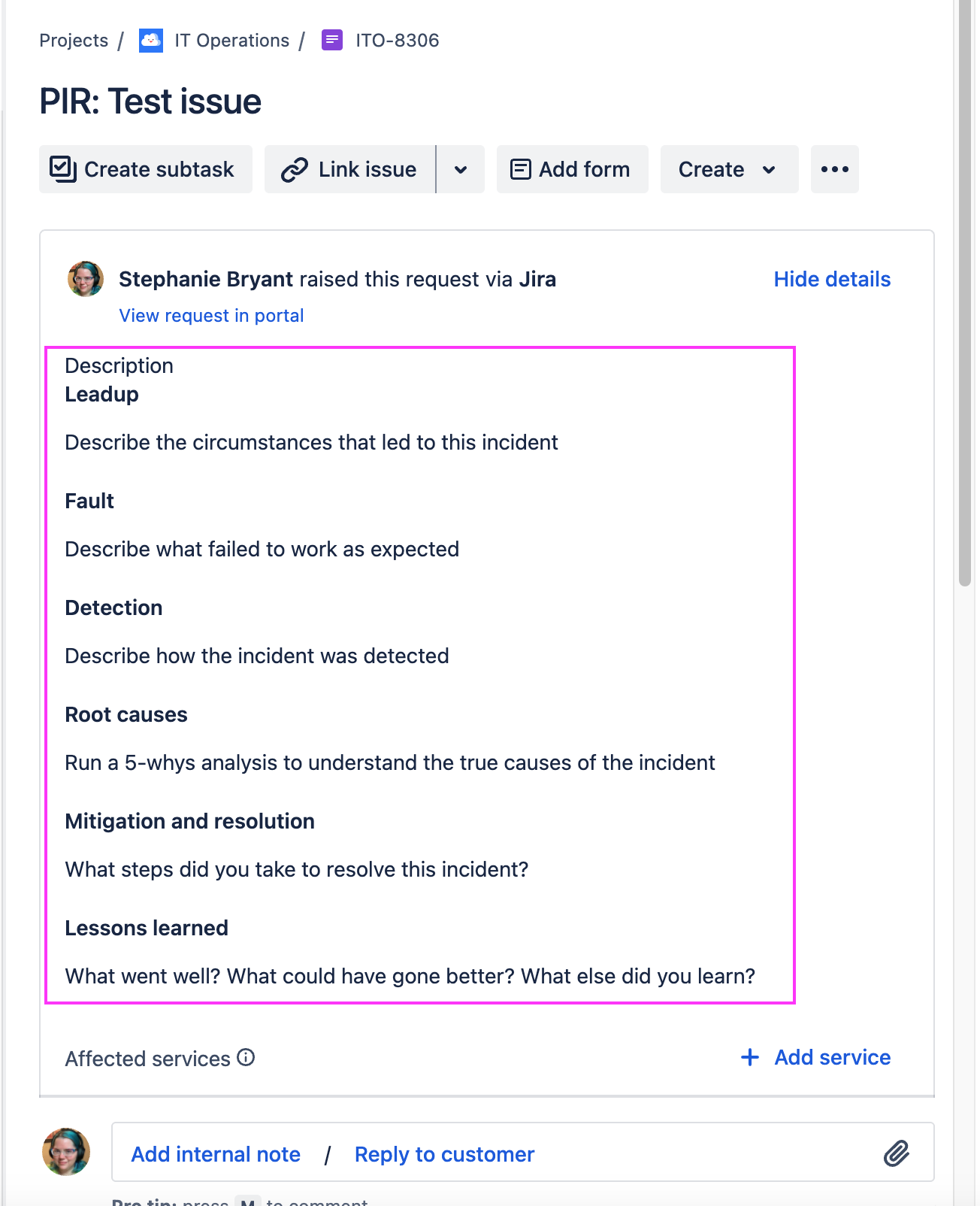Click the vertical scrollbar thumb
The height and width of the screenshot is (1206, 980).
pyautogui.click(x=966, y=293)
